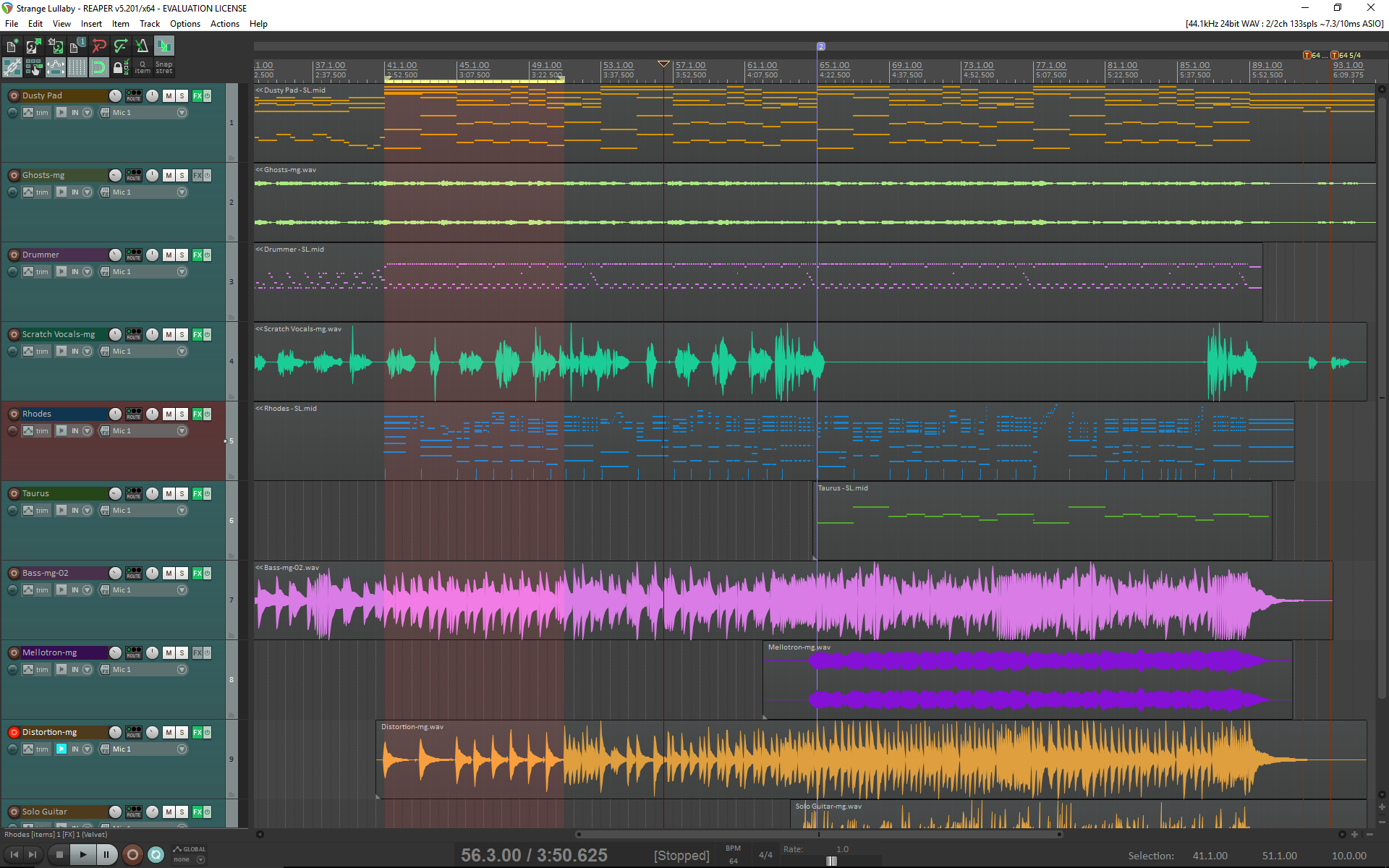Click the Open Project disk icon
The width and height of the screenshot is (1389, 868).
click(x=34, y=46)
